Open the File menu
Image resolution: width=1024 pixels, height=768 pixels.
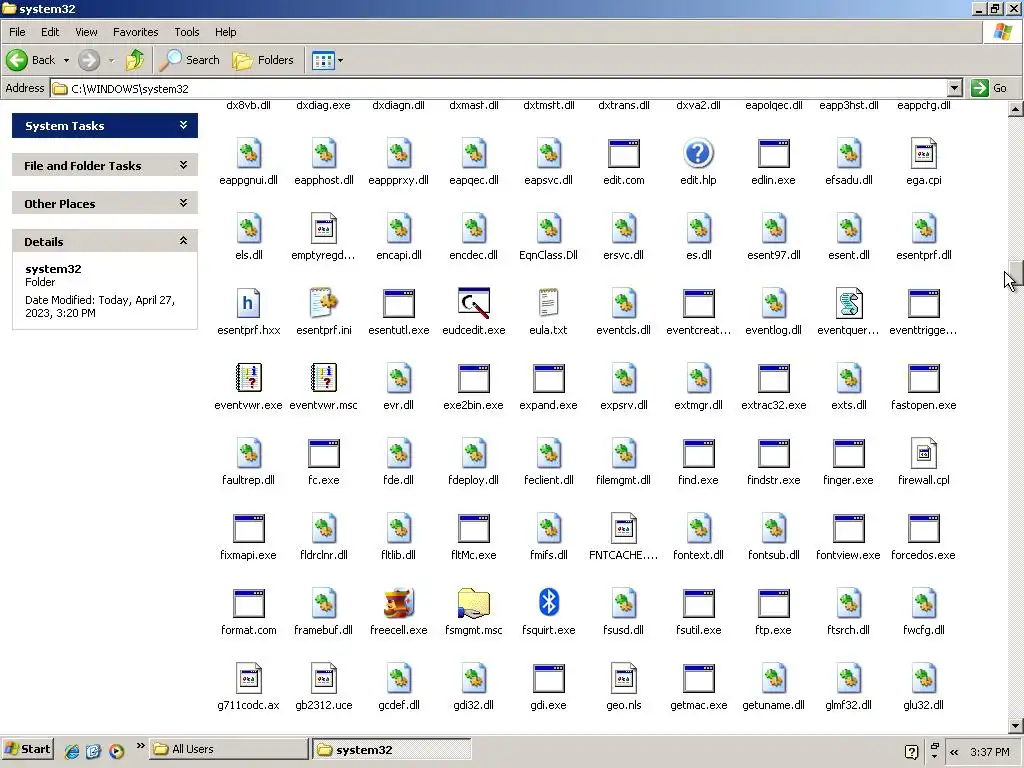point(17,32)
